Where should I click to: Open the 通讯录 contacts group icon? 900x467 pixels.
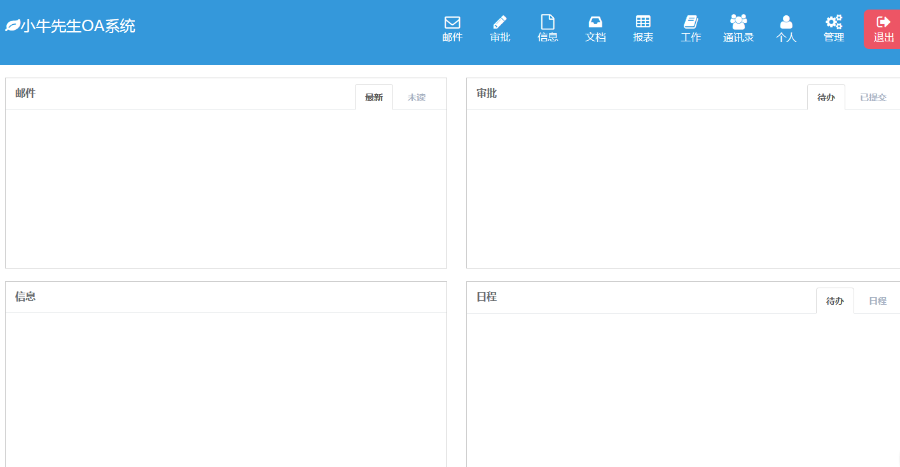738,23
